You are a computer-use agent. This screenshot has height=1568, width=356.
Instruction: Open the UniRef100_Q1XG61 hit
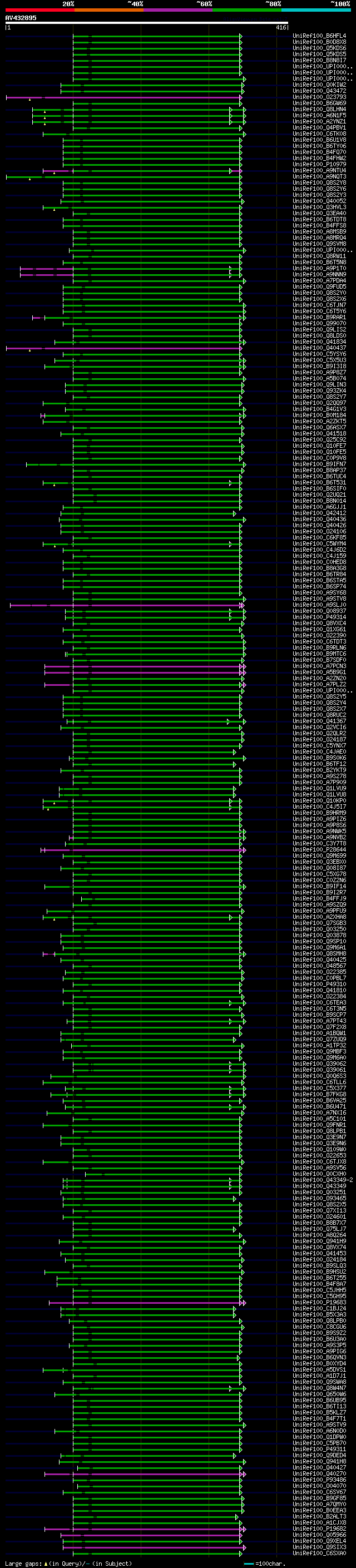coord(319,629)
